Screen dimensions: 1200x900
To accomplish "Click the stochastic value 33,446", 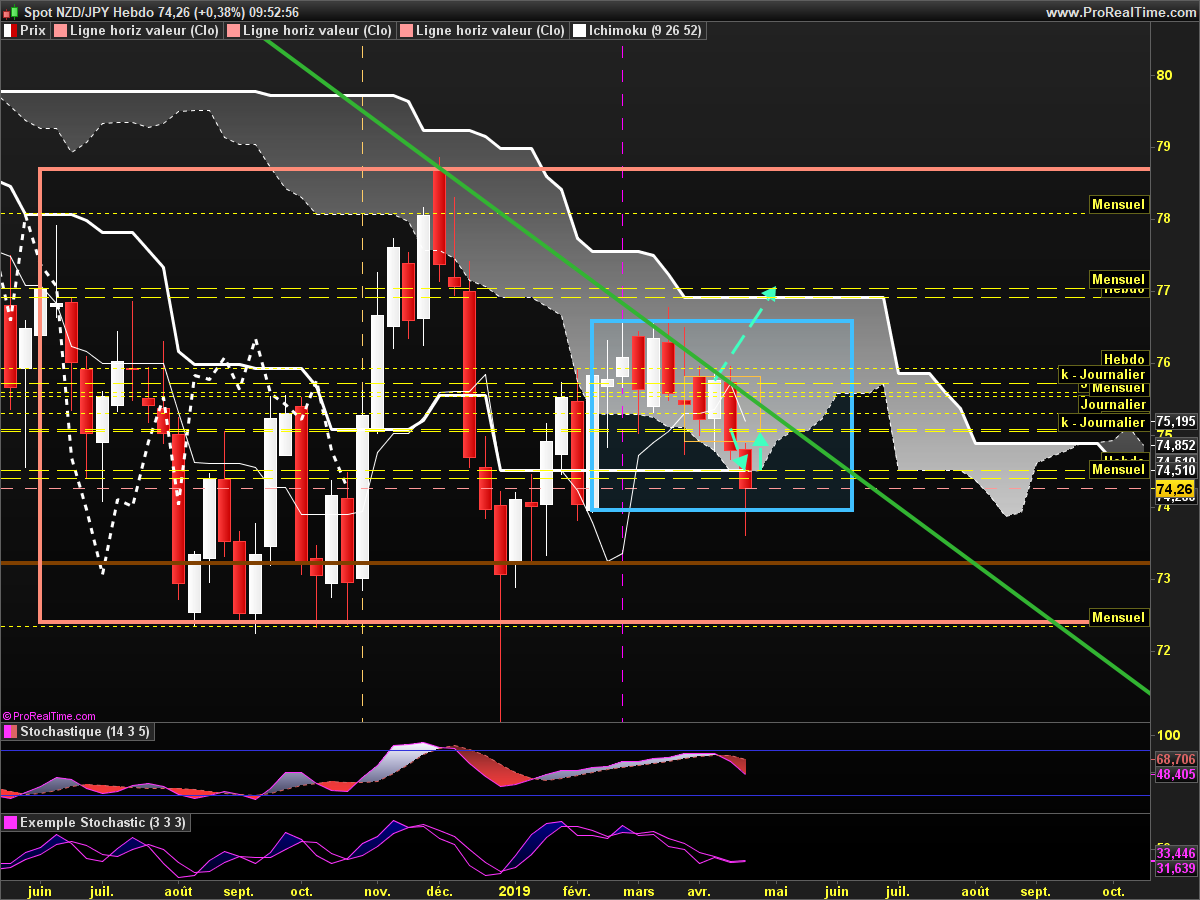I will click(x=1175, y=854).
